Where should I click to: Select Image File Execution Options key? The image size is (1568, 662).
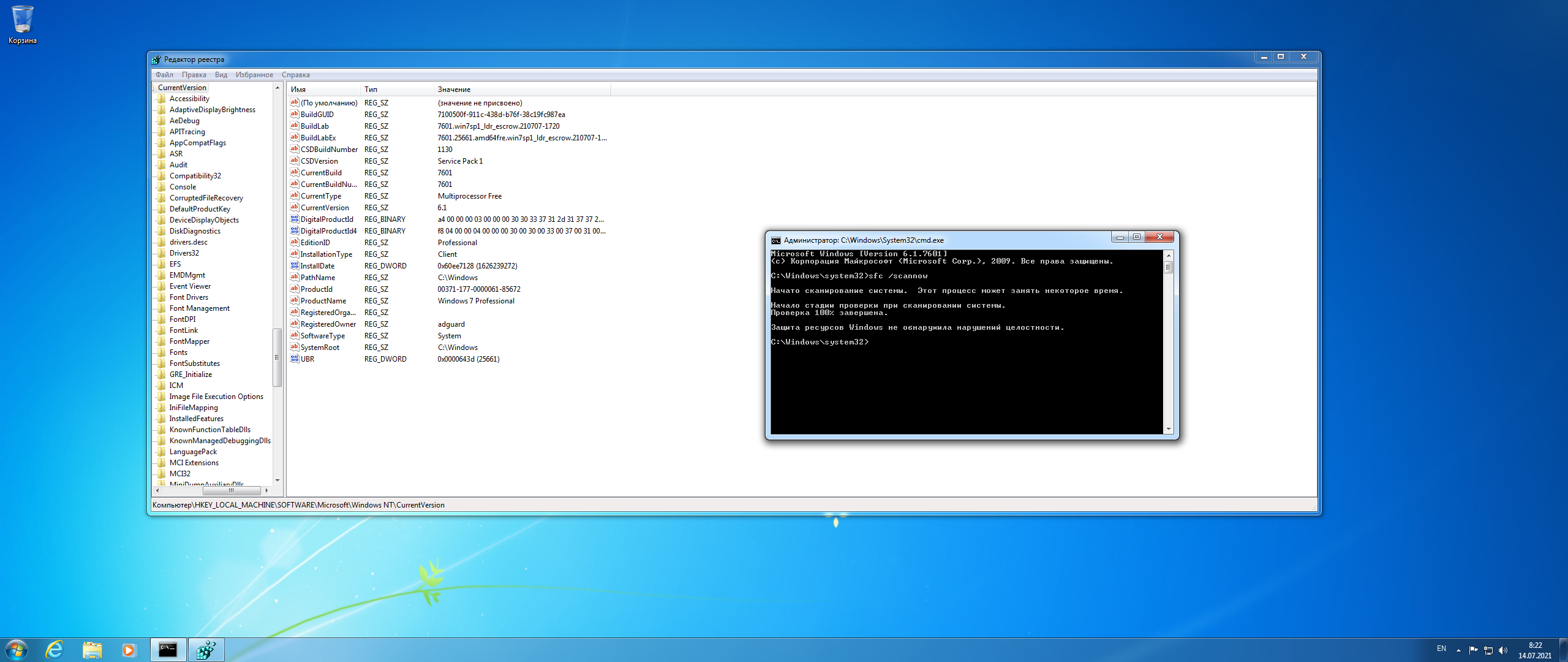(x=216, y=397)
